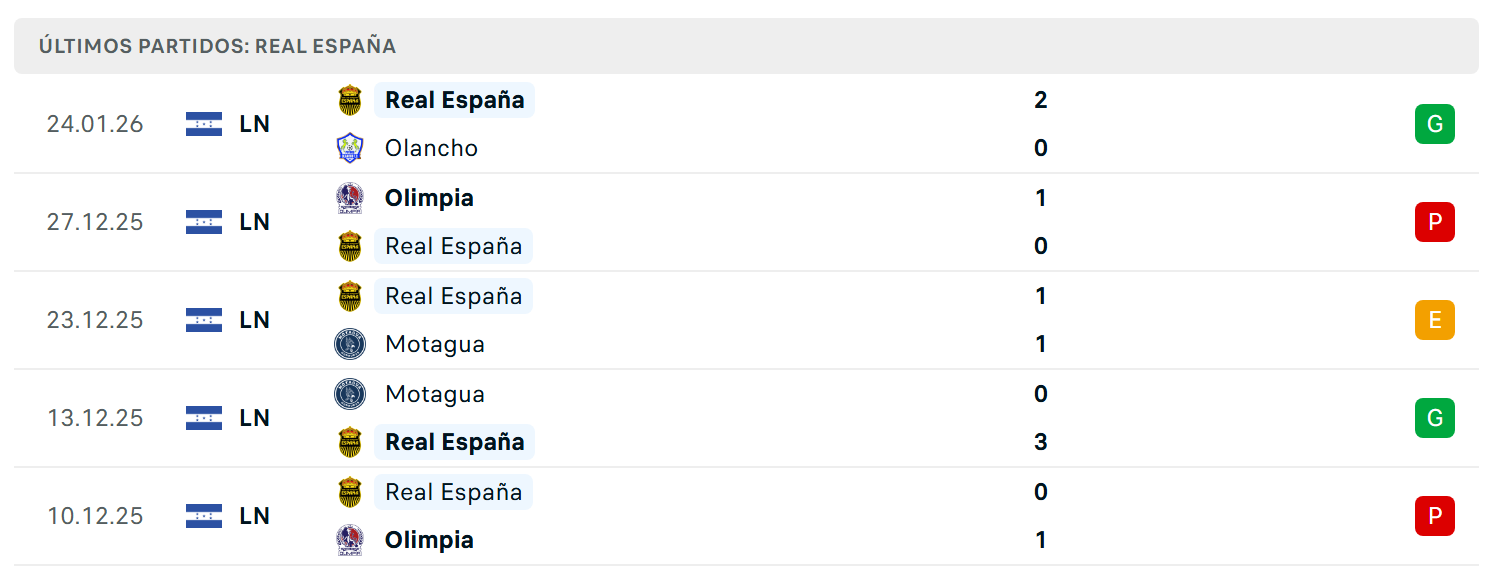The width and height of the screenshot is (1493, 585).
Task: Open bold Real España in 13.12.25 match
Action: tap(455, 442)
